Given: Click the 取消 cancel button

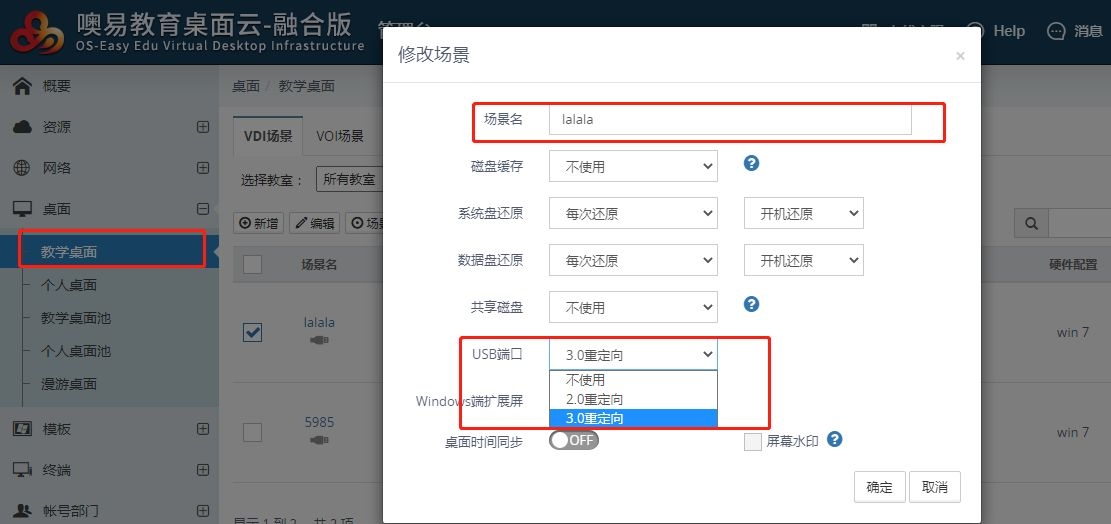Looking at the screenshot, I should pos(935,487).
